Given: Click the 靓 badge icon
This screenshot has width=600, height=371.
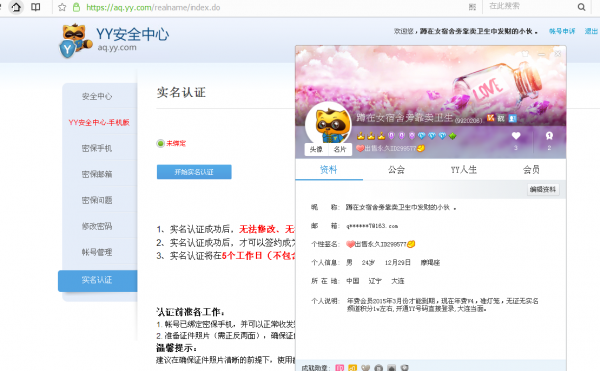Looking at the screenshot, I should 501,118.
